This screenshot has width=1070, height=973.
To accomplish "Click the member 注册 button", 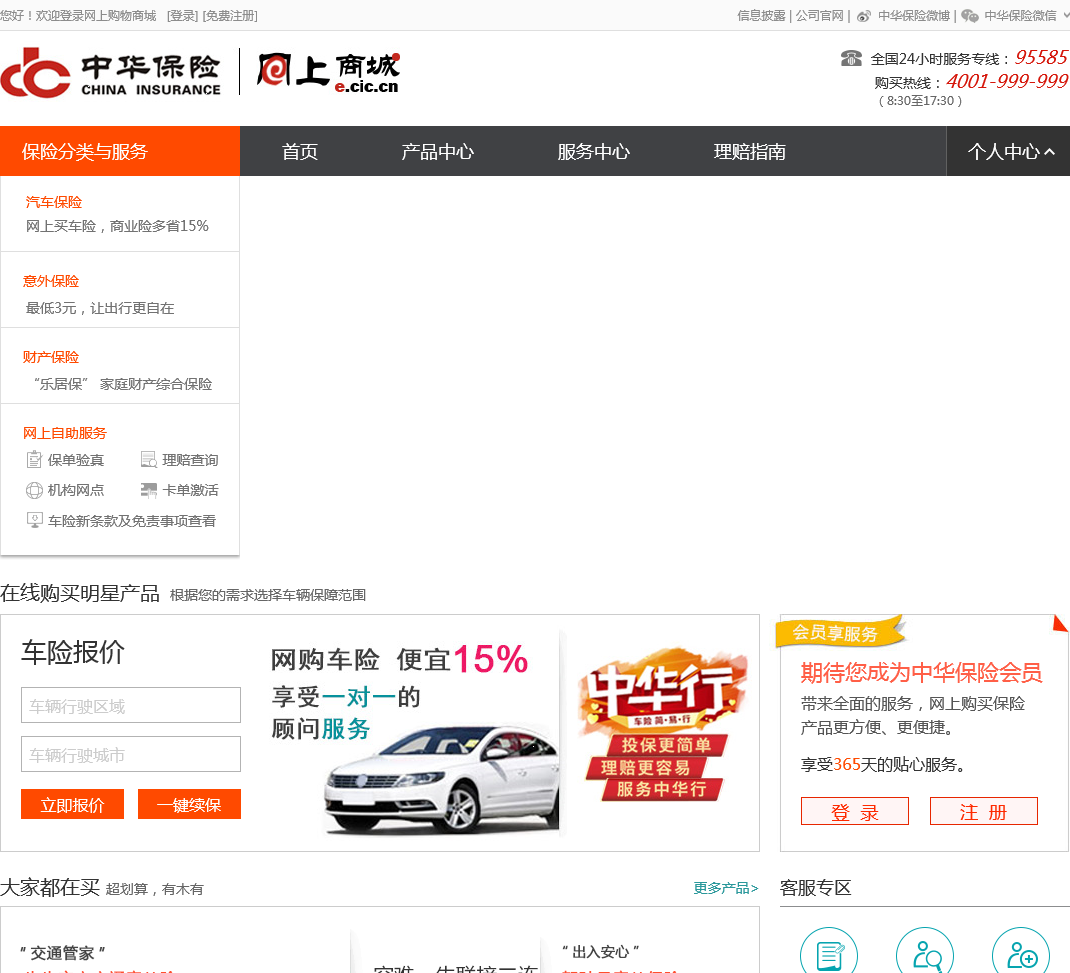I will (x=983, y=812).
